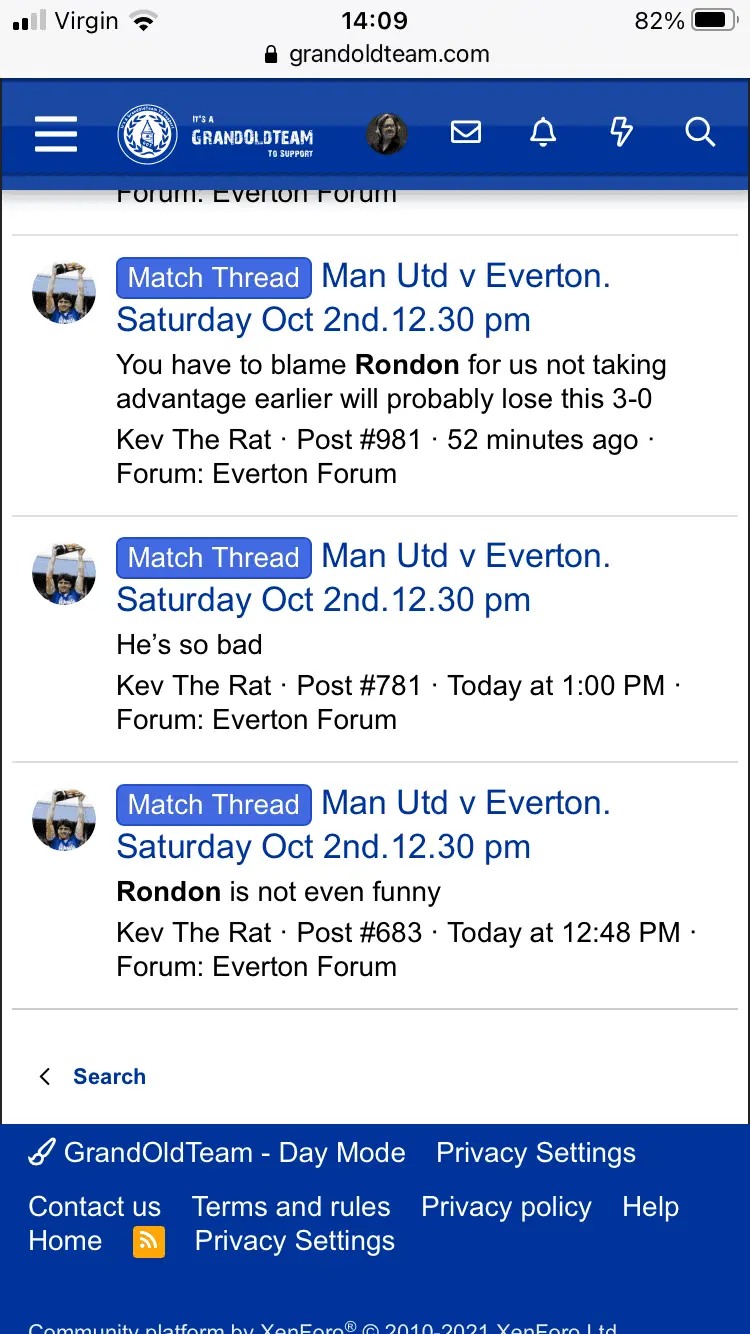Image resolution: width=750 pixels, height=1334 pixels.
Task: Open Terms and rules page
Action: [x=291, y=1207]
